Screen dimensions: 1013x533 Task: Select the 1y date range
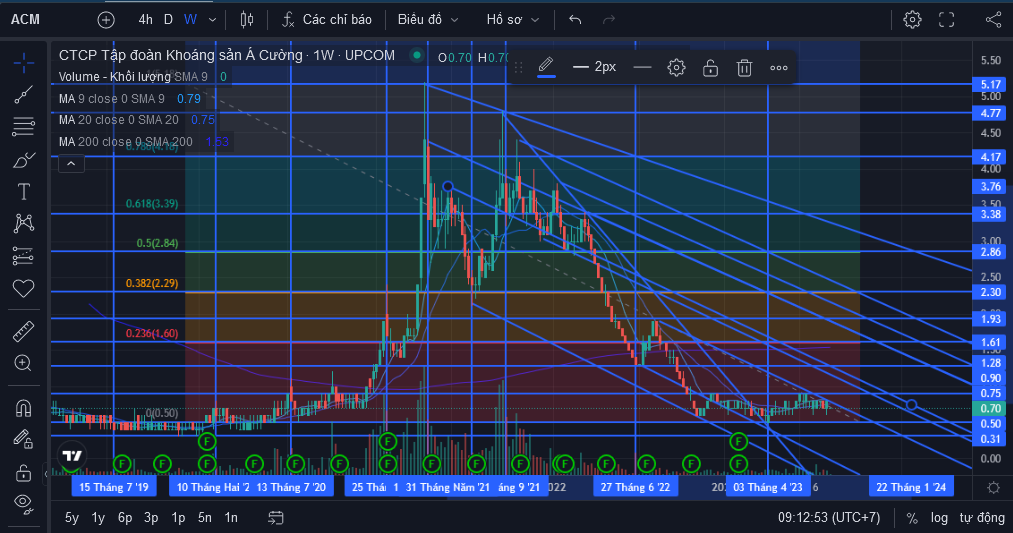pyautogui.click(x=98, y=517)
